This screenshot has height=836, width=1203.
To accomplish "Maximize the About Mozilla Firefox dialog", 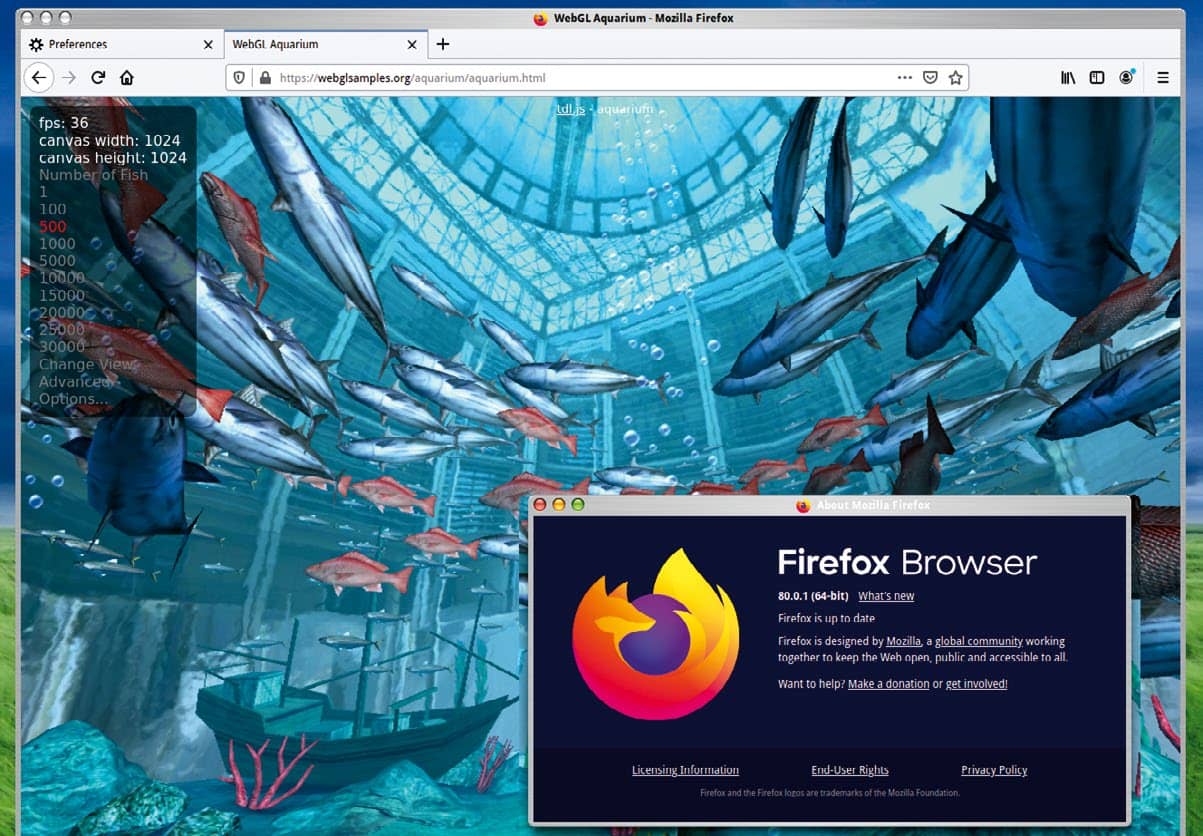I will (x=578, y=505).
